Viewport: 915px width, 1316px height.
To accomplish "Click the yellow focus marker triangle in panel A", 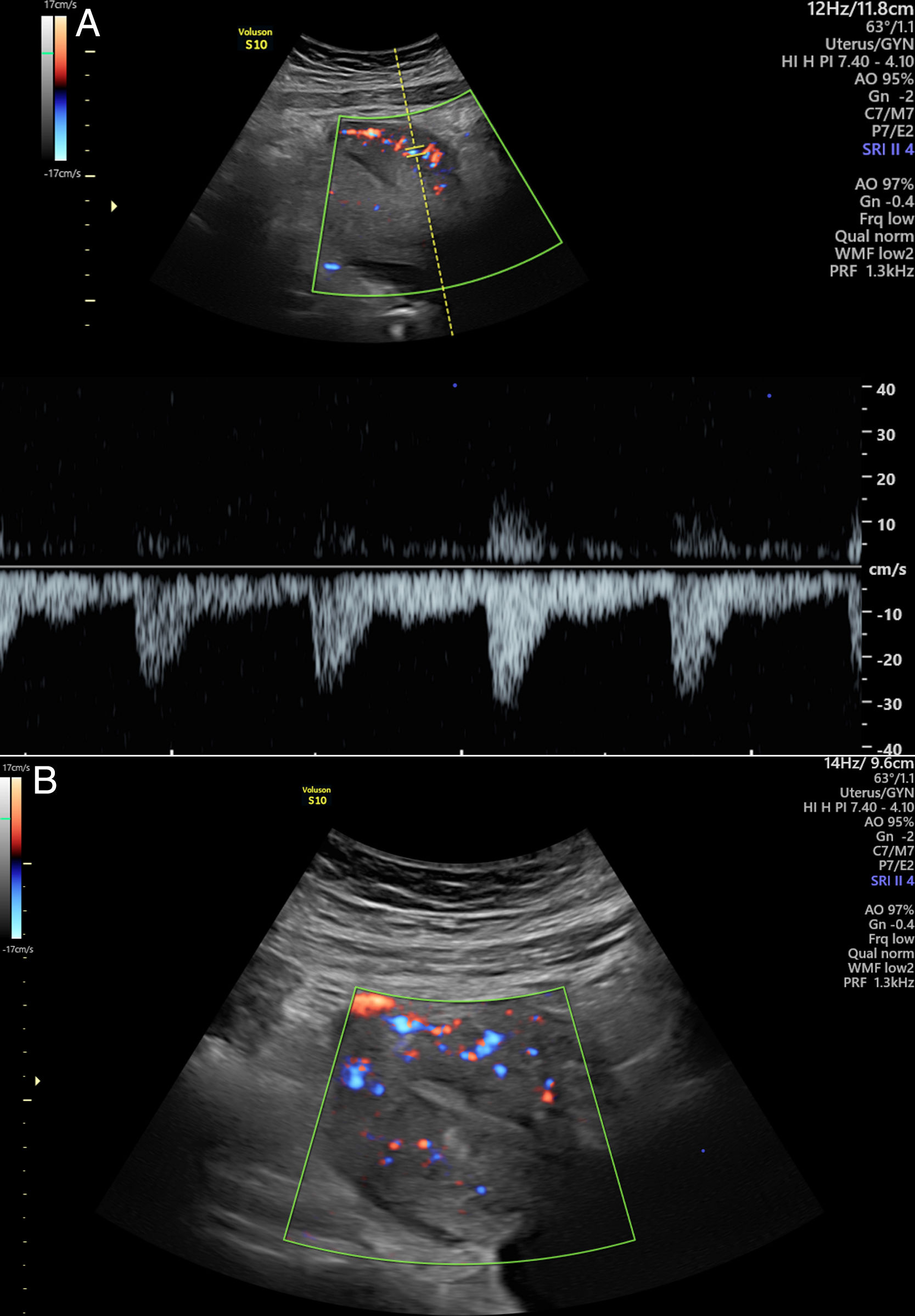I will [x=114, y=206].
